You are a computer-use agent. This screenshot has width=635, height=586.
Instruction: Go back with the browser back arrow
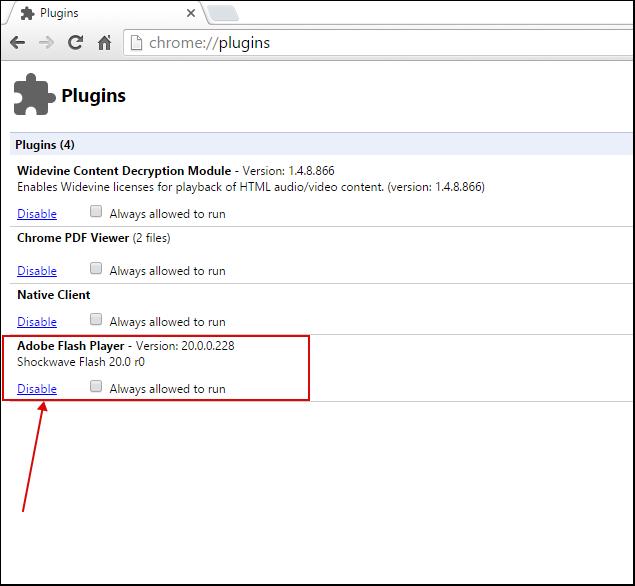(x=17, y=42)
